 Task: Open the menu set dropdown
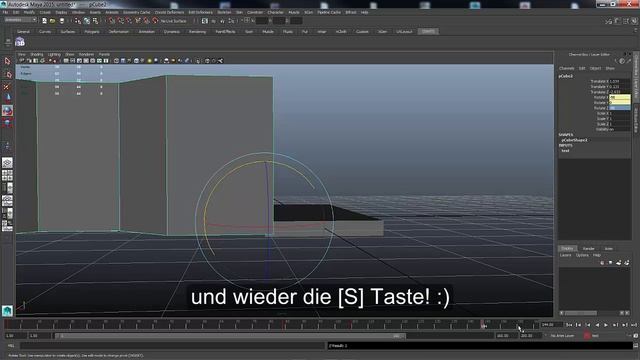click(20, 20)
